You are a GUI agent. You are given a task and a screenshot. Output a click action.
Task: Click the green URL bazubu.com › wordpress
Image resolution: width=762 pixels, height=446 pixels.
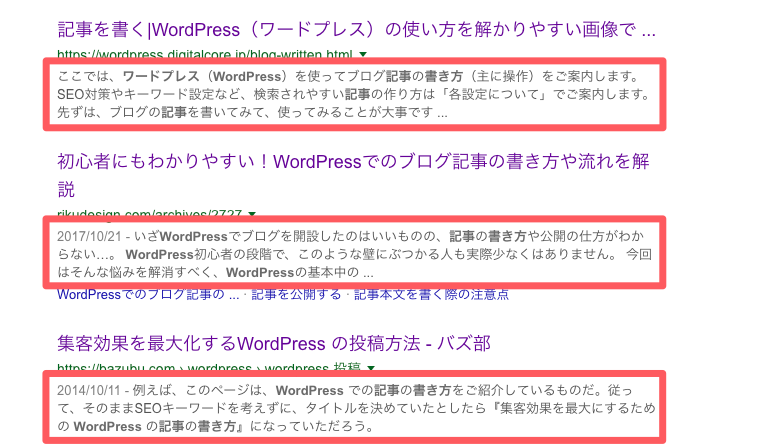tap(209, 368)
